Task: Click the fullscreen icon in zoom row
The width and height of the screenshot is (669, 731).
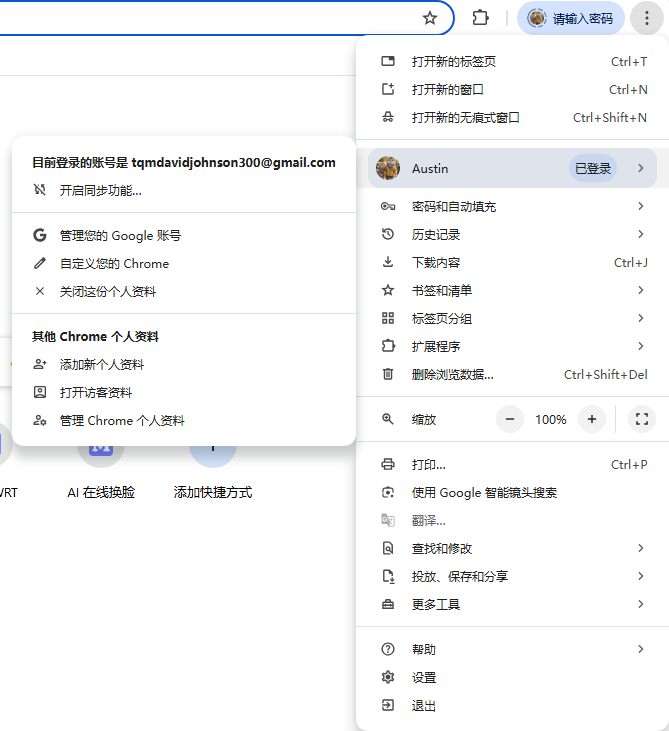Action: tap(642, 419)
